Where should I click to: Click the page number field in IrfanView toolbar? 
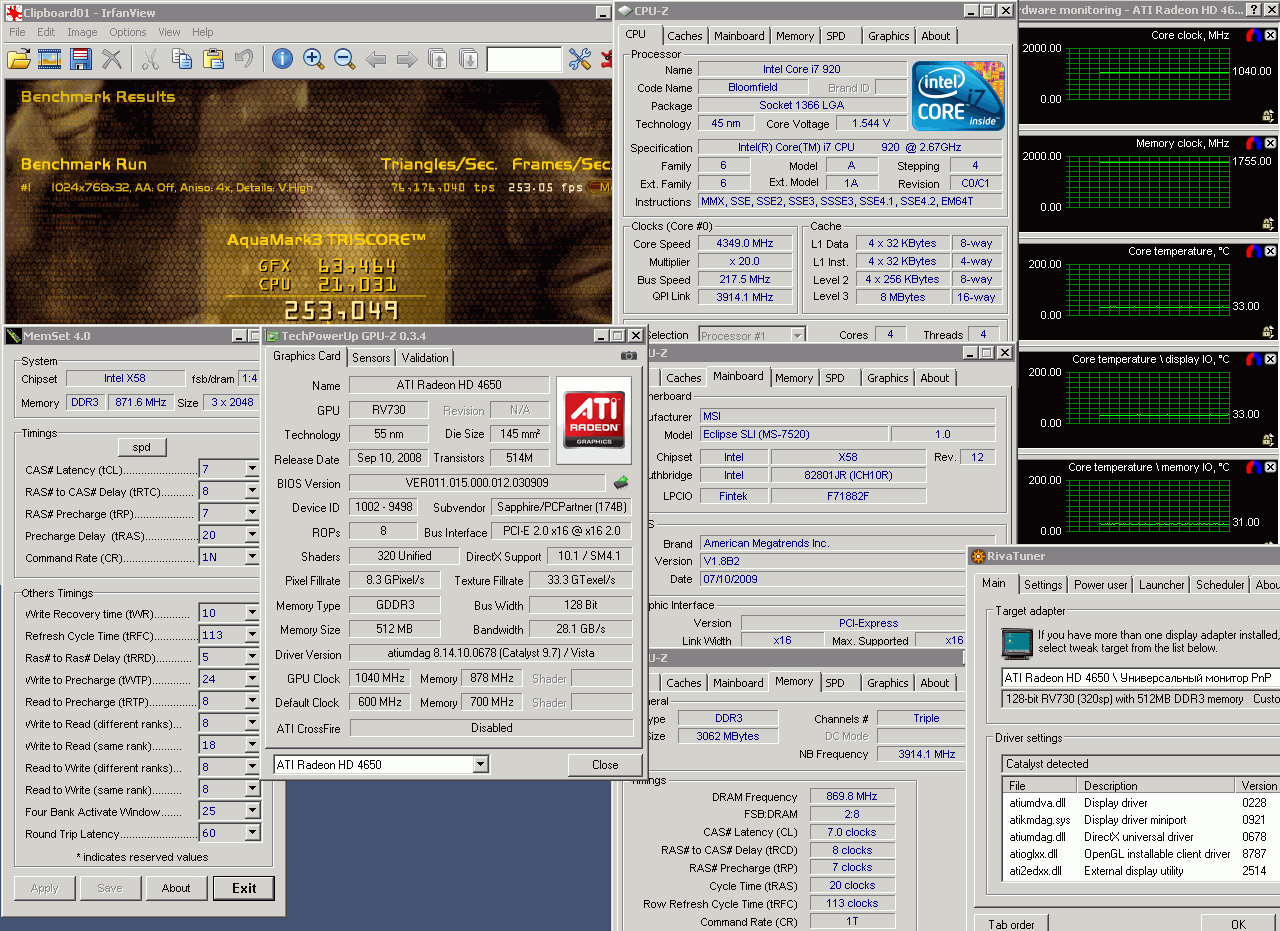coord(524,60)
